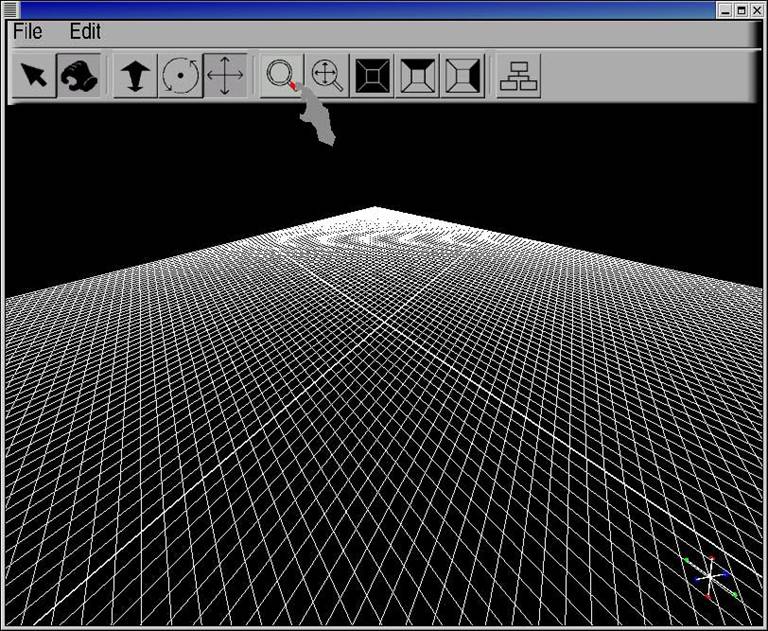Toggle the four-way pan arrows tool

point(225,75)
